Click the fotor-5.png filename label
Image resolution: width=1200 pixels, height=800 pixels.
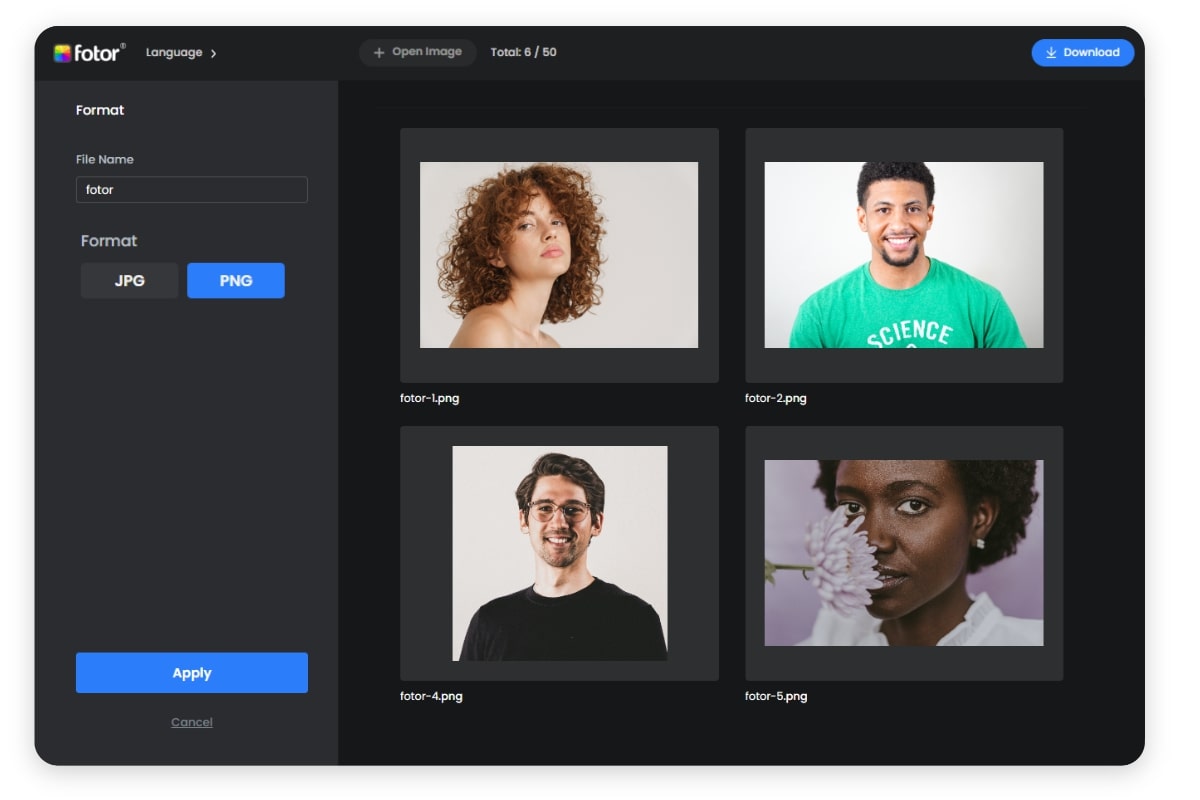tap(776, 696)
